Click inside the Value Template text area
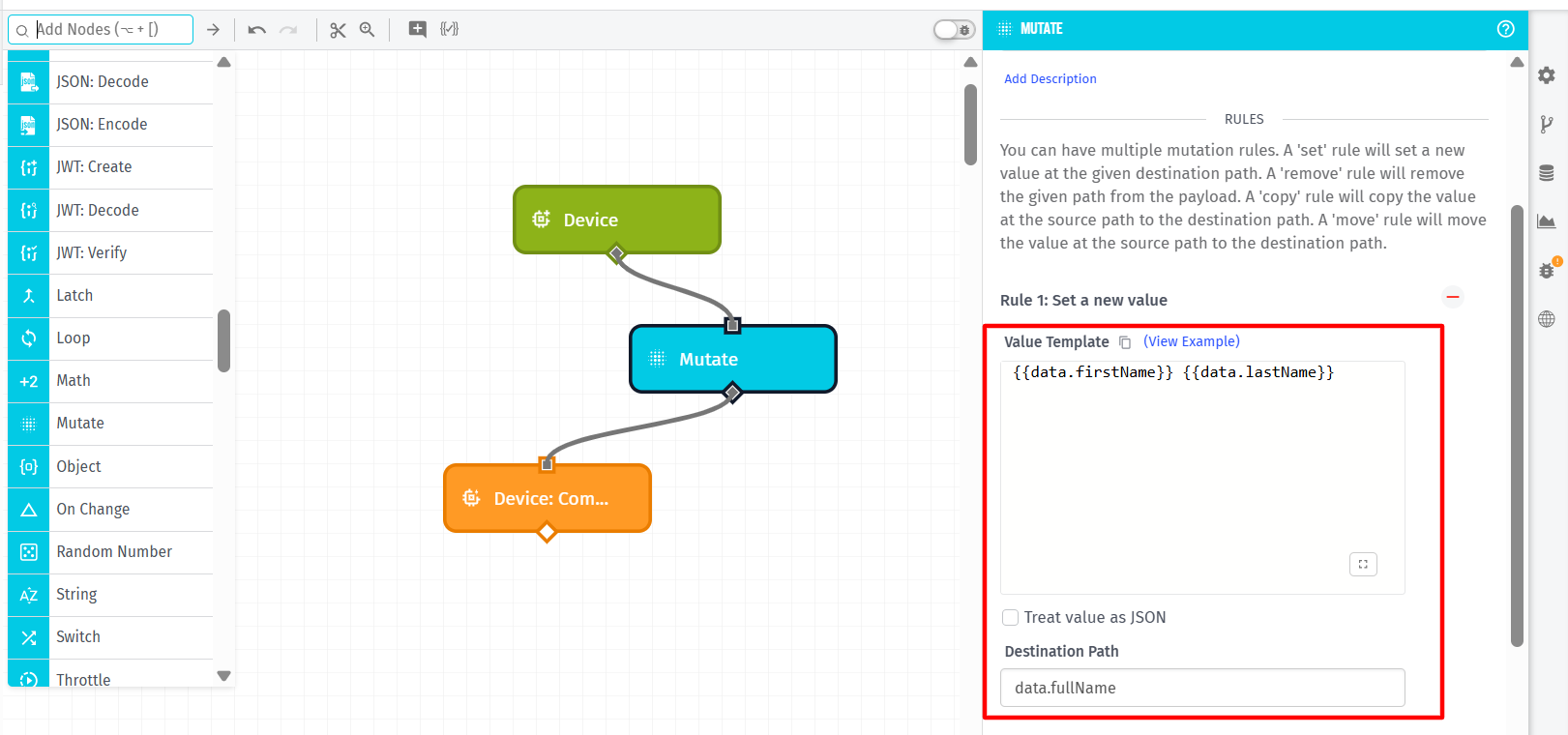The image size is (1568, 735). click(1202, 478)
